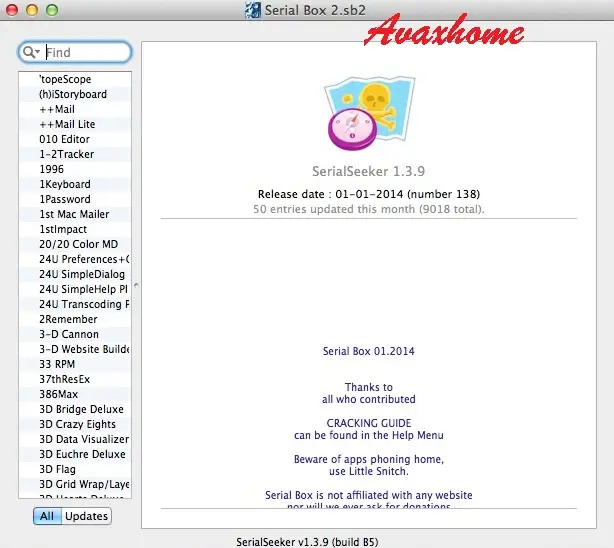Select the 24U SimpleHelp entry
This screenshot has width=614, height=548.
(x=75, y=289)
